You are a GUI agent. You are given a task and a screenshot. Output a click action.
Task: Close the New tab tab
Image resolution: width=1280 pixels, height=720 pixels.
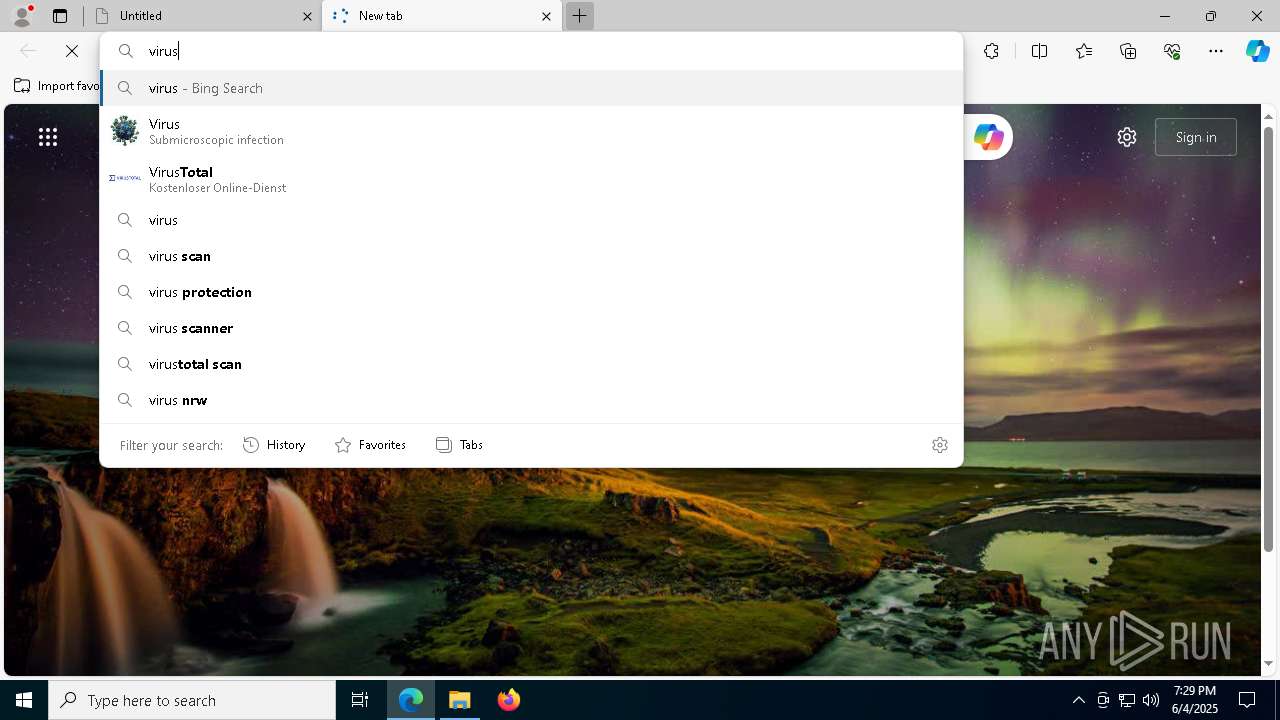[546, 16]
